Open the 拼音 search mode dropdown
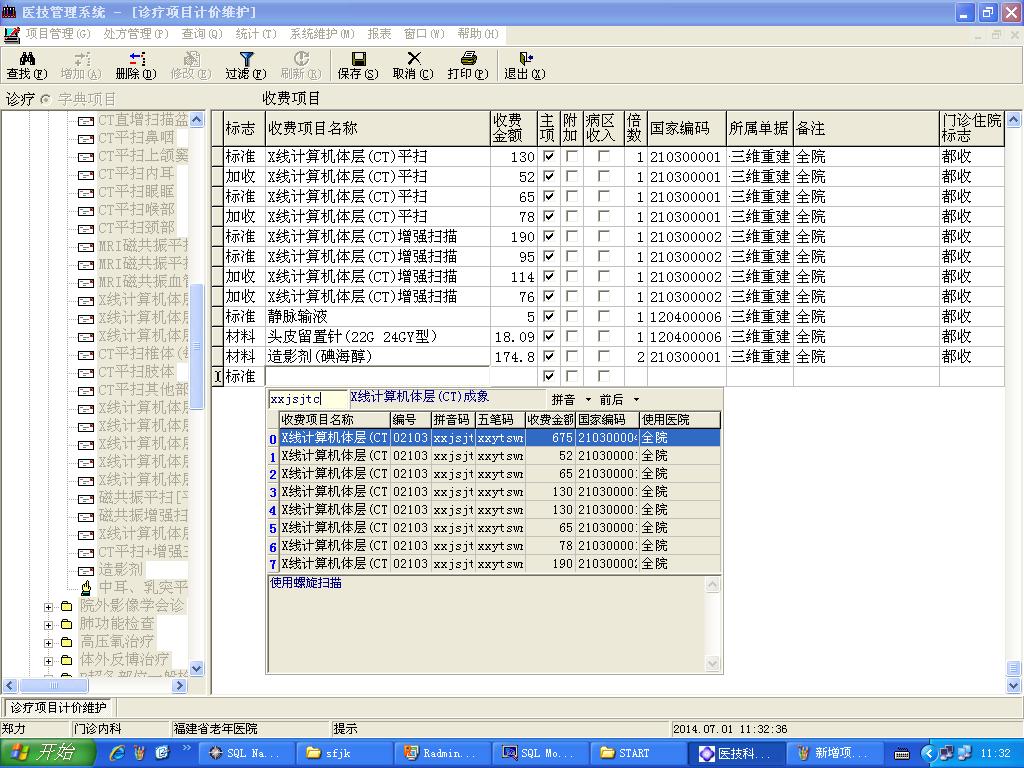 tap(572, 400)
